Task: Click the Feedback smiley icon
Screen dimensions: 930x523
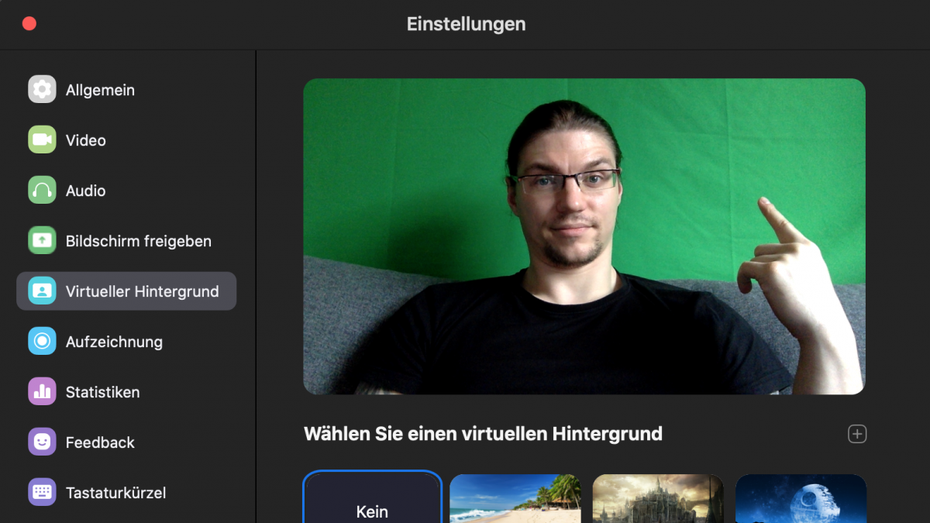Action: click(42, 442)
